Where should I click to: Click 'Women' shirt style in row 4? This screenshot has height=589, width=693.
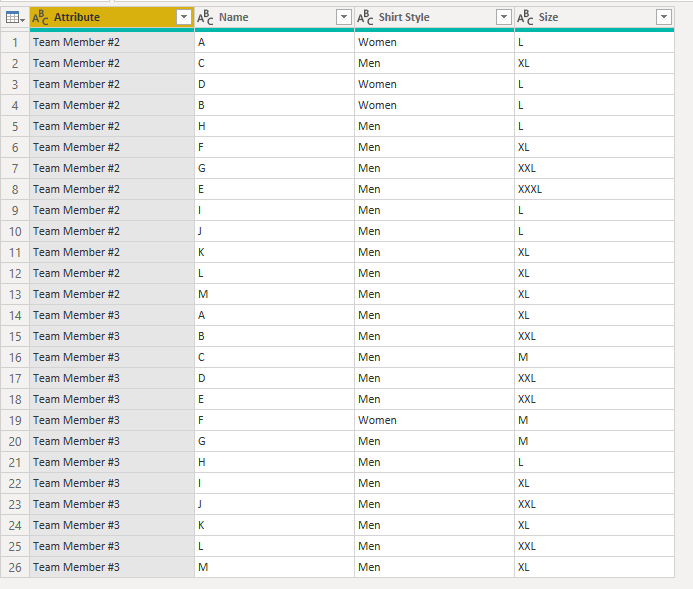pos(434,105)
